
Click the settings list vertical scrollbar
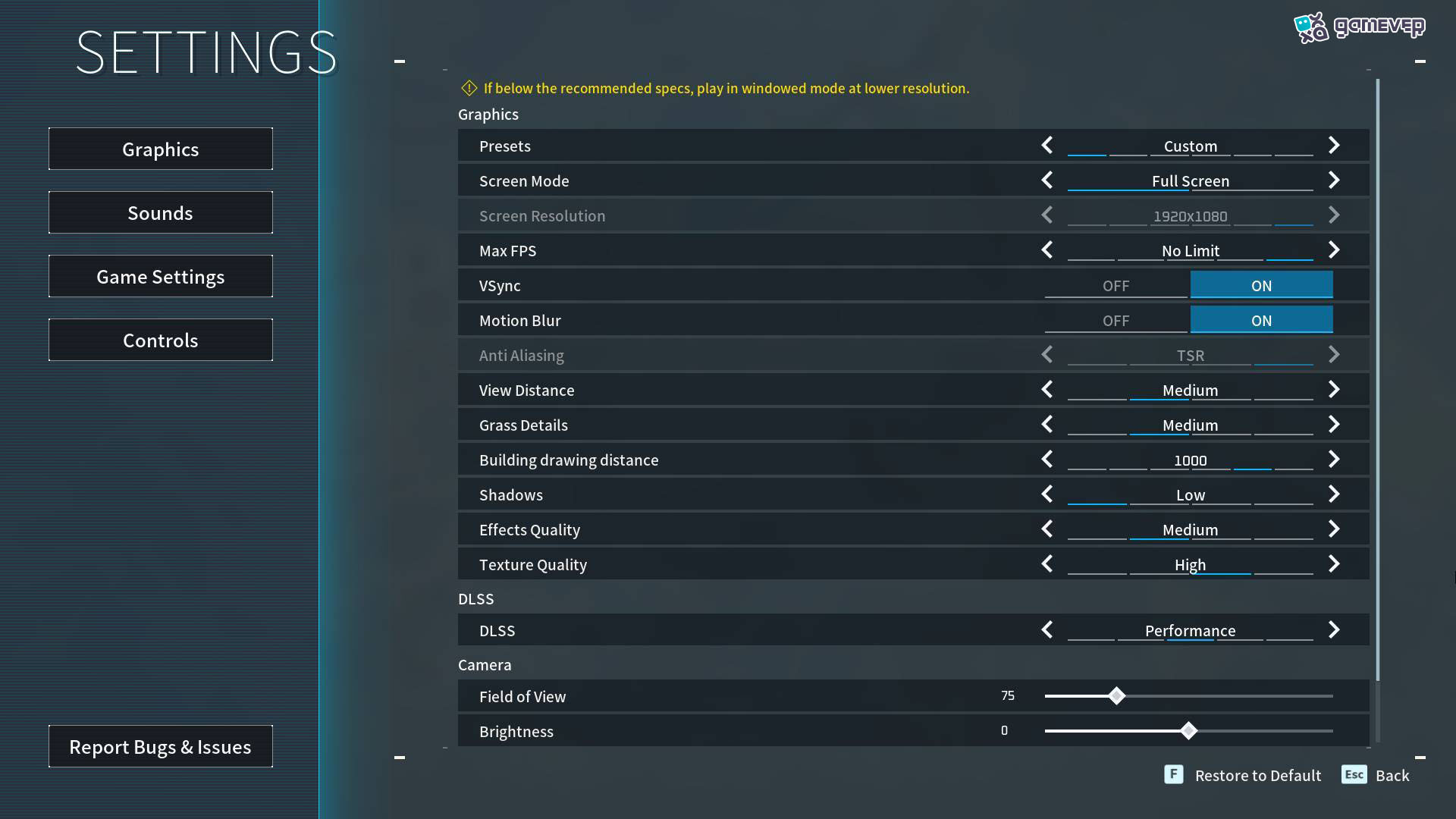1377,379
